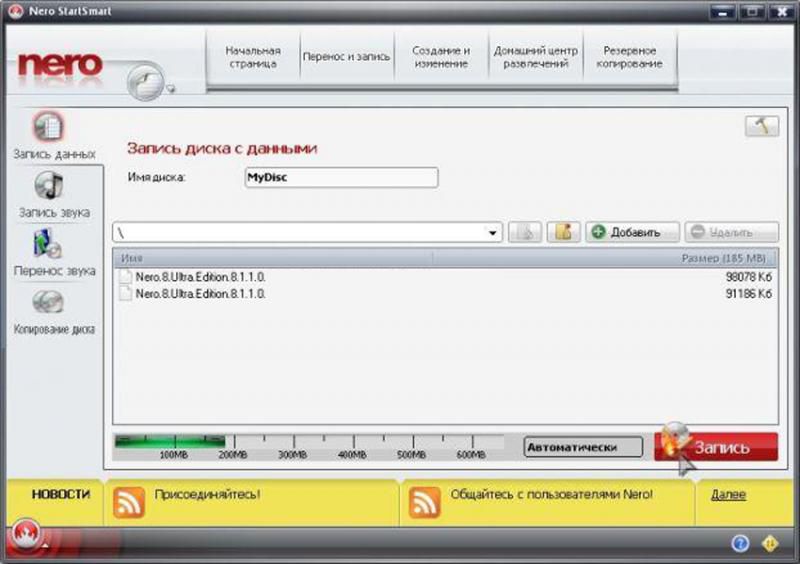
Task: Select the Запись данных disc icon
Action: coord(48,128)
